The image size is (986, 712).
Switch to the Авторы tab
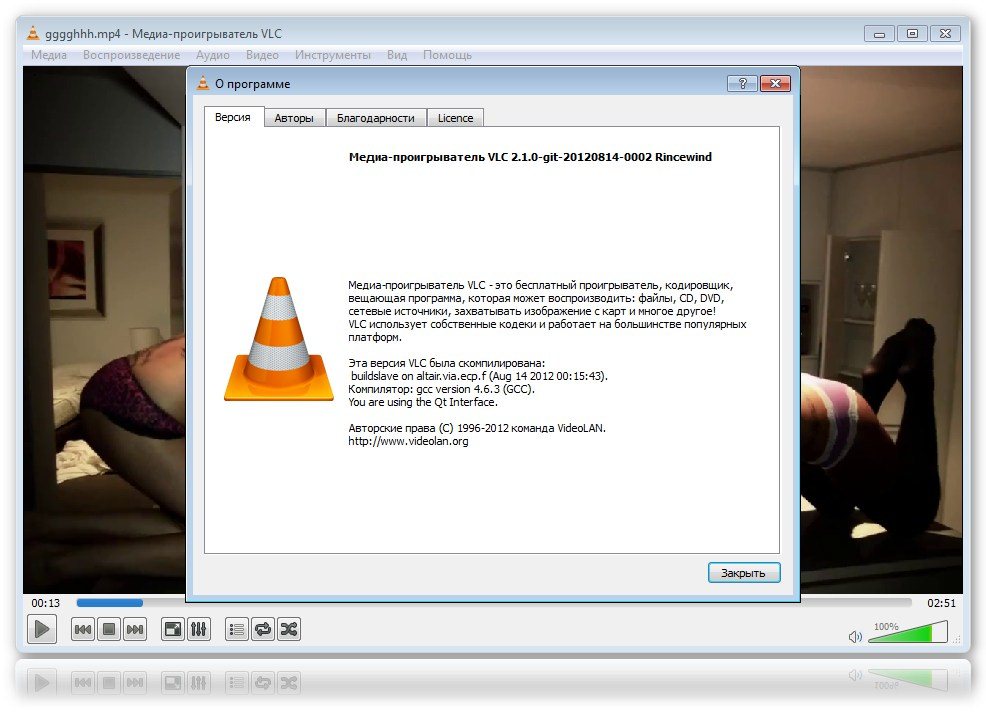coord(294,118)
